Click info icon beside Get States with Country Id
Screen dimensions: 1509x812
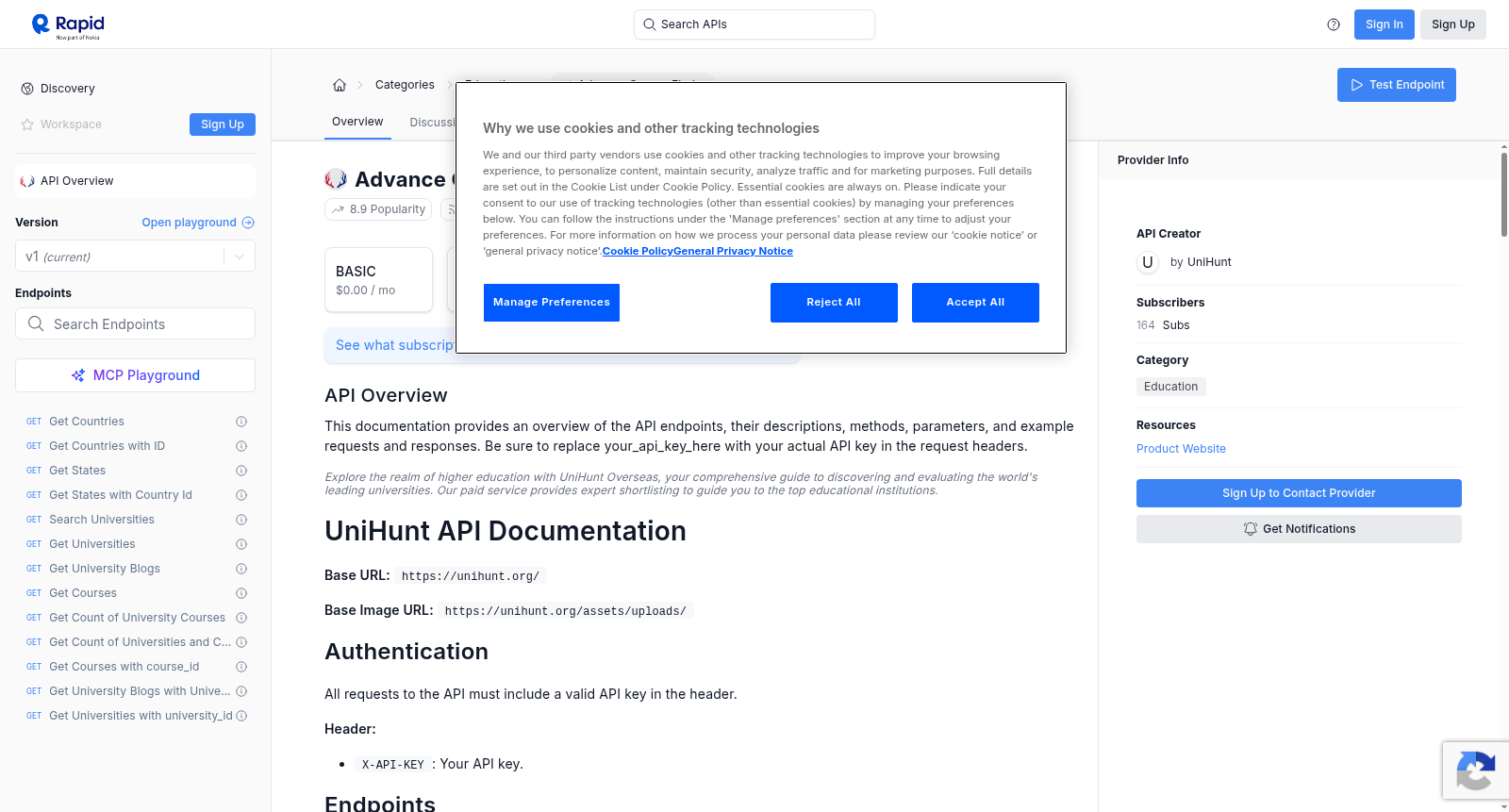tap(241, 495)
